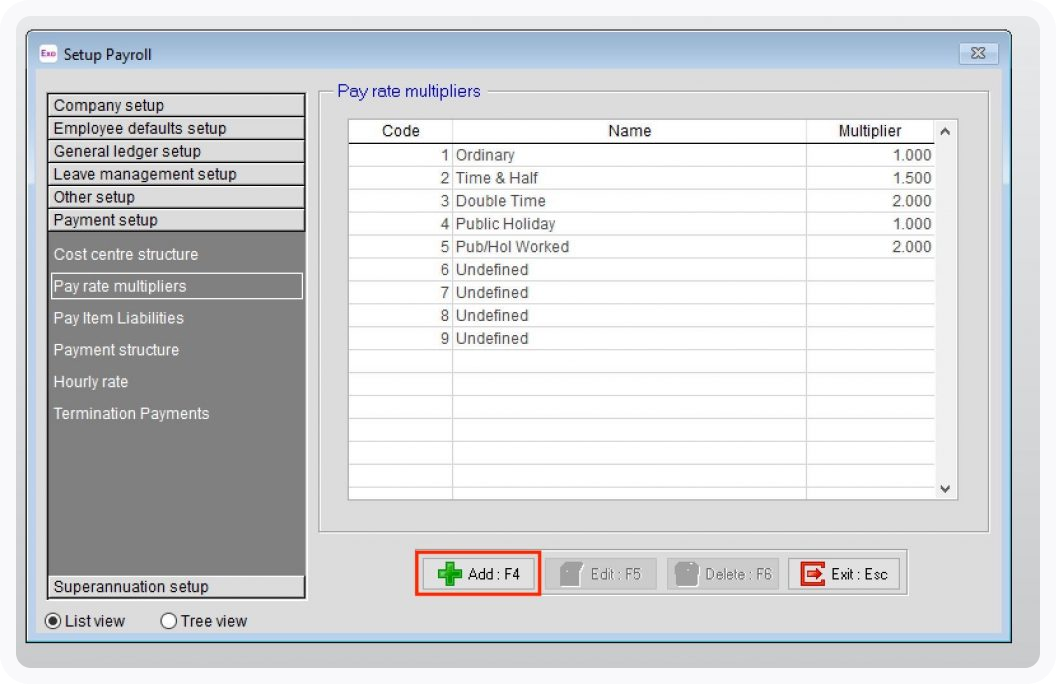Select the List view radio button
The image size is (1056, 684).
point(53,621)
